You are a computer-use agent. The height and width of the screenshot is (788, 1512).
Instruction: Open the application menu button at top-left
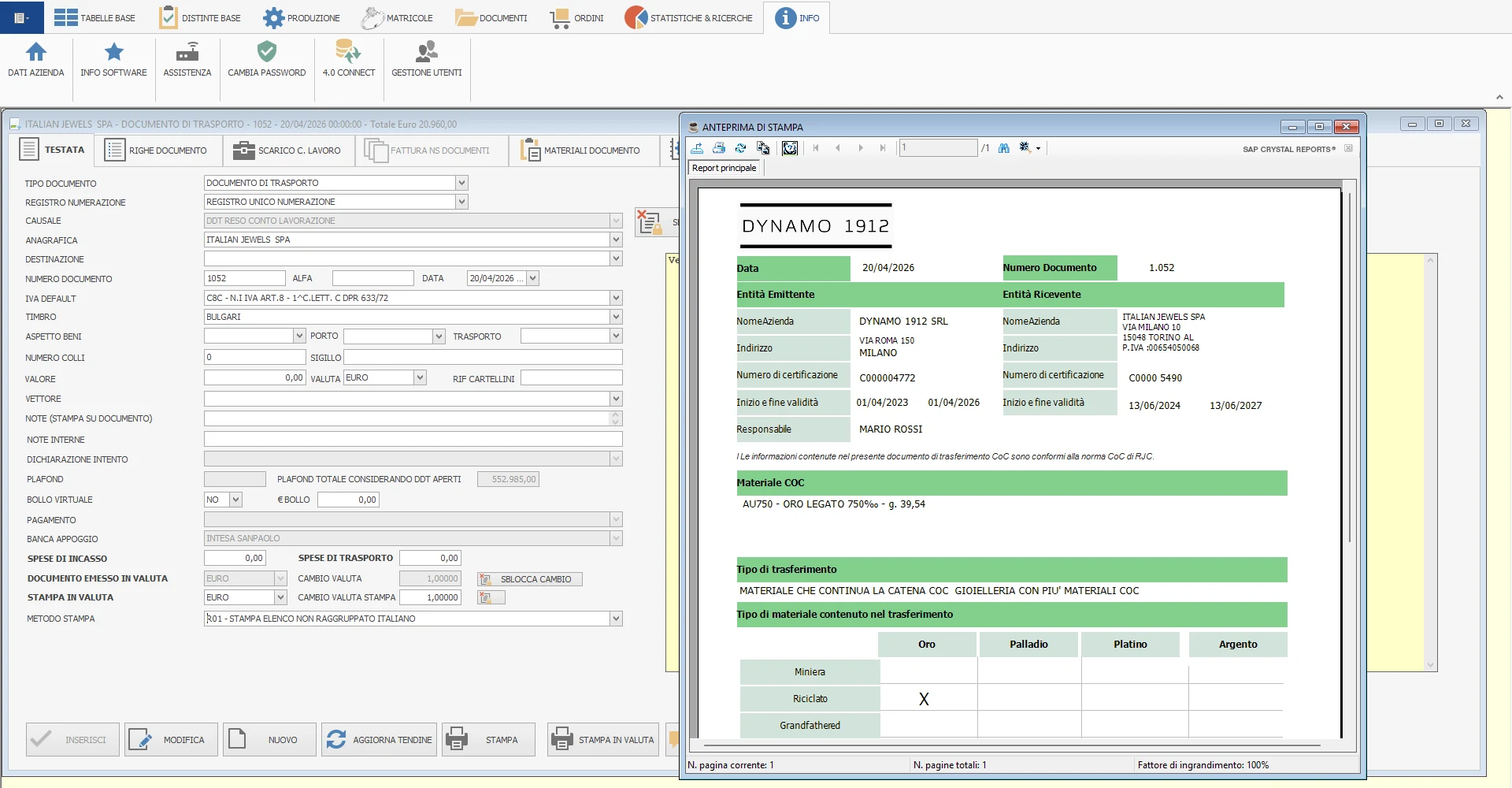pos(21,17)
